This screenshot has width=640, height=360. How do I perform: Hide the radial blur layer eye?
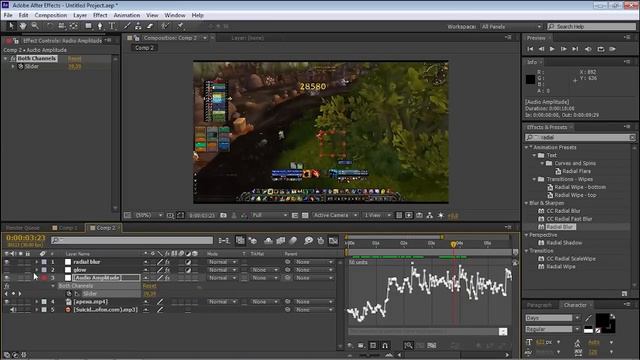pos(7,262)
